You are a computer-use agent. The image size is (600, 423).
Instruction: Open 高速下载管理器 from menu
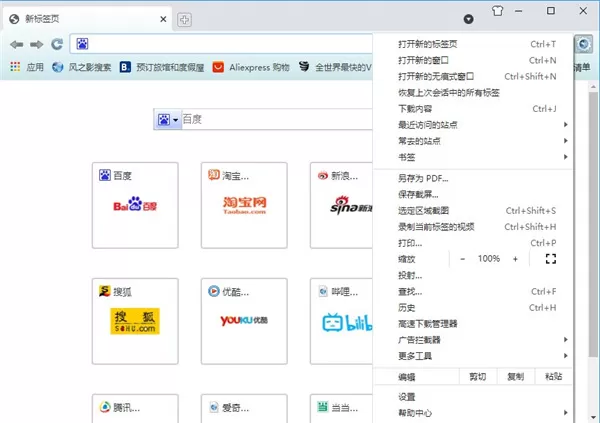(473, 324)
